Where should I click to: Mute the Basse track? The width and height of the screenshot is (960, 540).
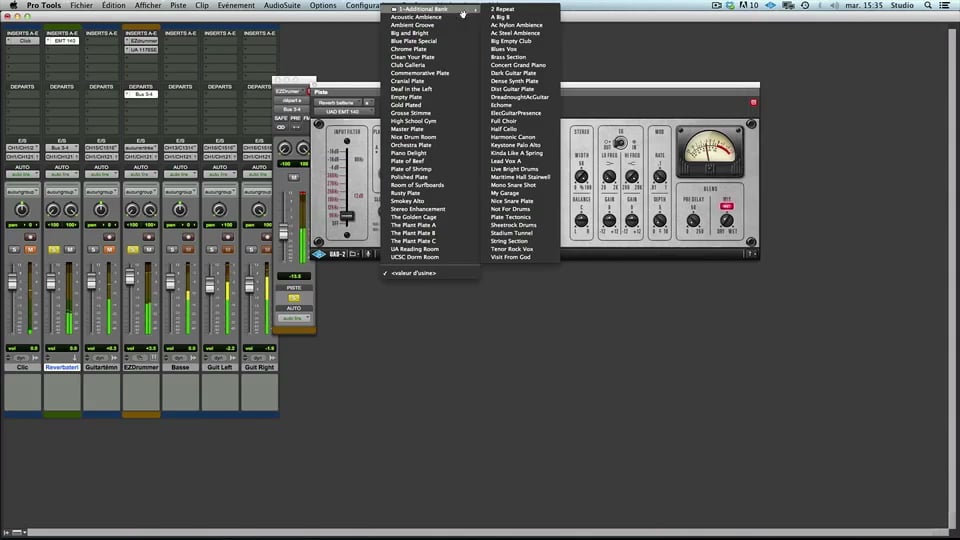188,249
